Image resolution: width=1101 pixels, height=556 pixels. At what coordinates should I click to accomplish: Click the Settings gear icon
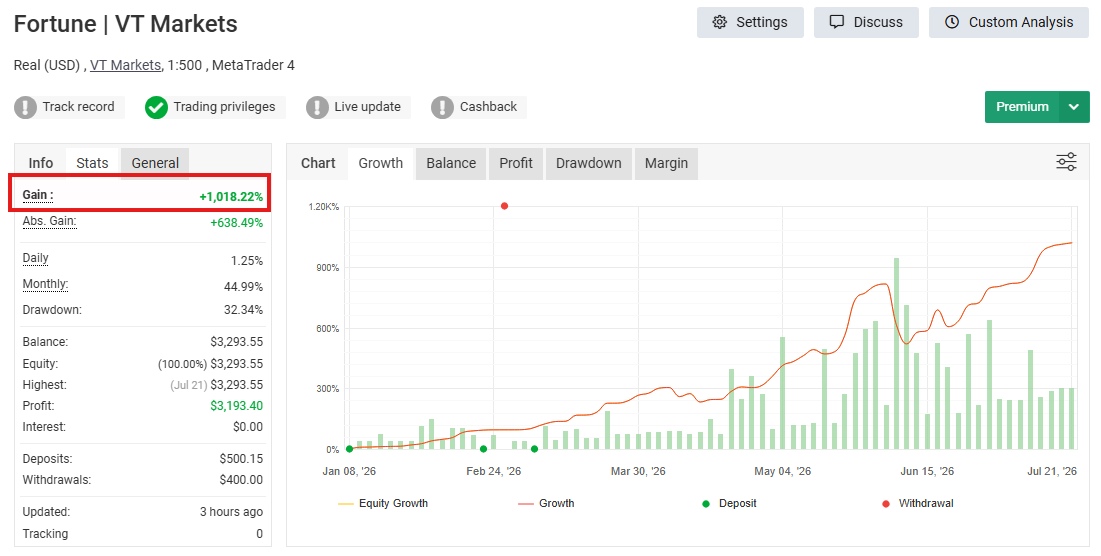click(x=719, y=22)
